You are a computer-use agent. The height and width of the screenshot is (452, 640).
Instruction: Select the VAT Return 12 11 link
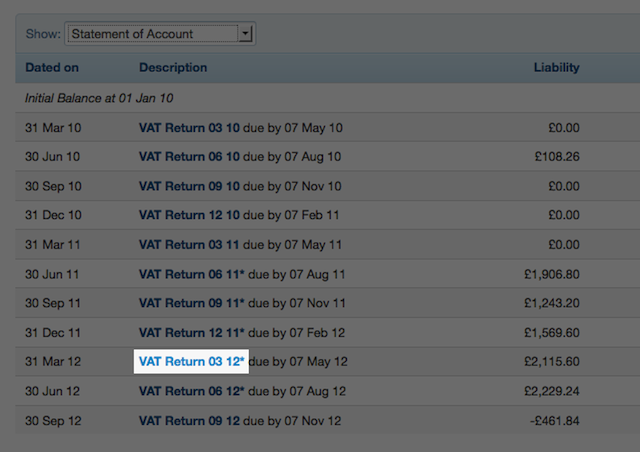[x=191, y=332]
